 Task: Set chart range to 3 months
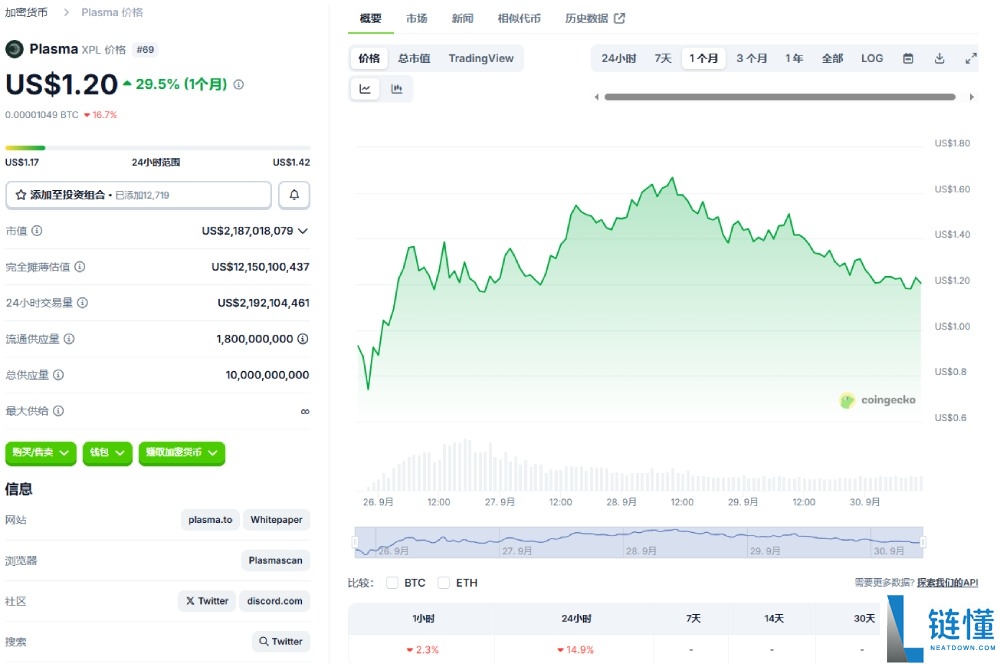pos(751,58)
